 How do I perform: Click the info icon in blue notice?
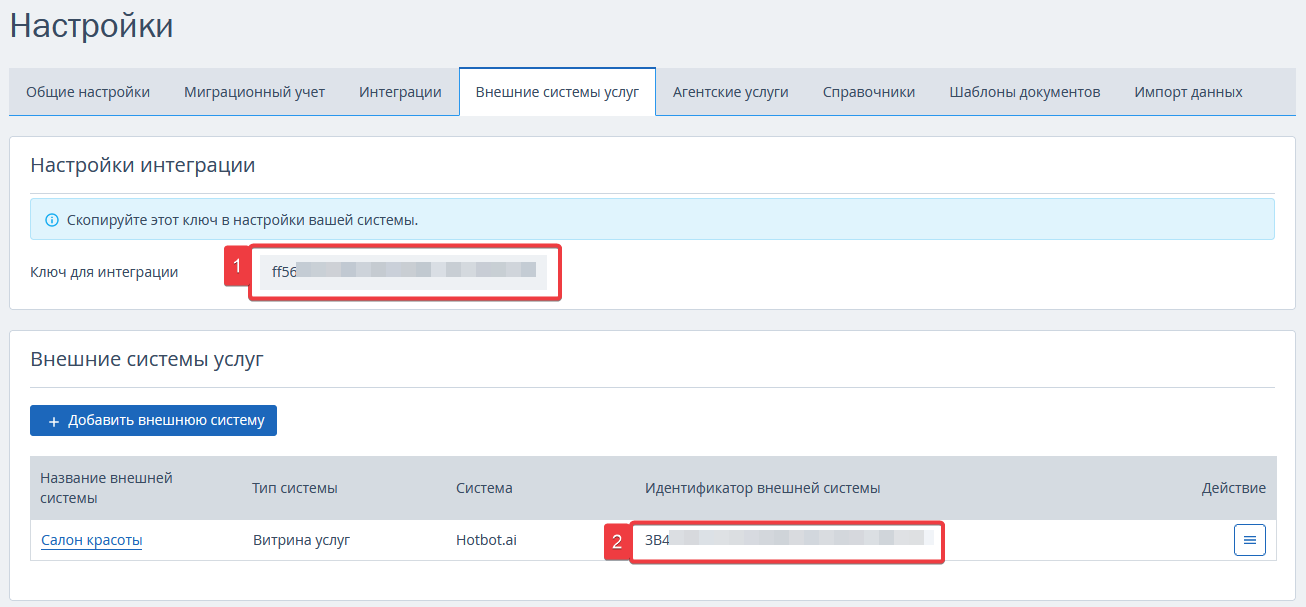tap(52, 220)
